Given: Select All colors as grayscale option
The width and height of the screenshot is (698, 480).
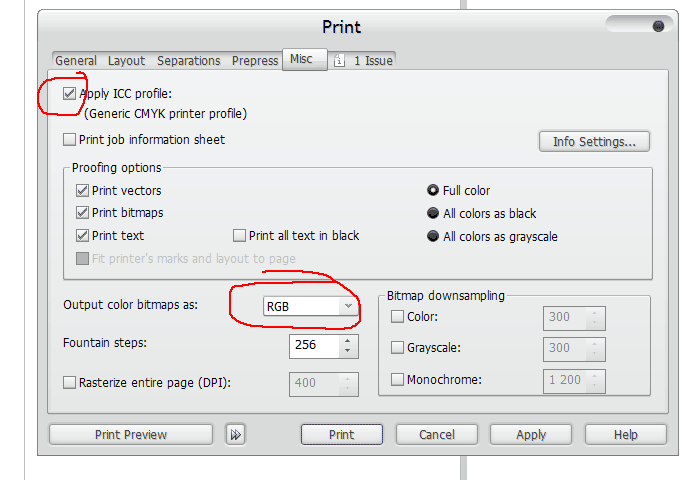Looking at the screenshot, I should tap(433, 236).
